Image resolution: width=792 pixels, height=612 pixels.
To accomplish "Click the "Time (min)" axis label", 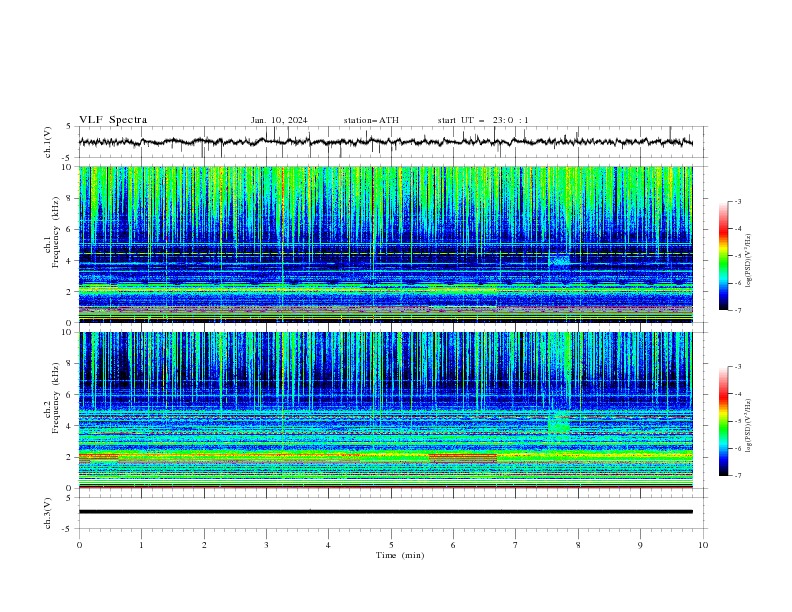I will pyautogui.click(x=400, y=555).
